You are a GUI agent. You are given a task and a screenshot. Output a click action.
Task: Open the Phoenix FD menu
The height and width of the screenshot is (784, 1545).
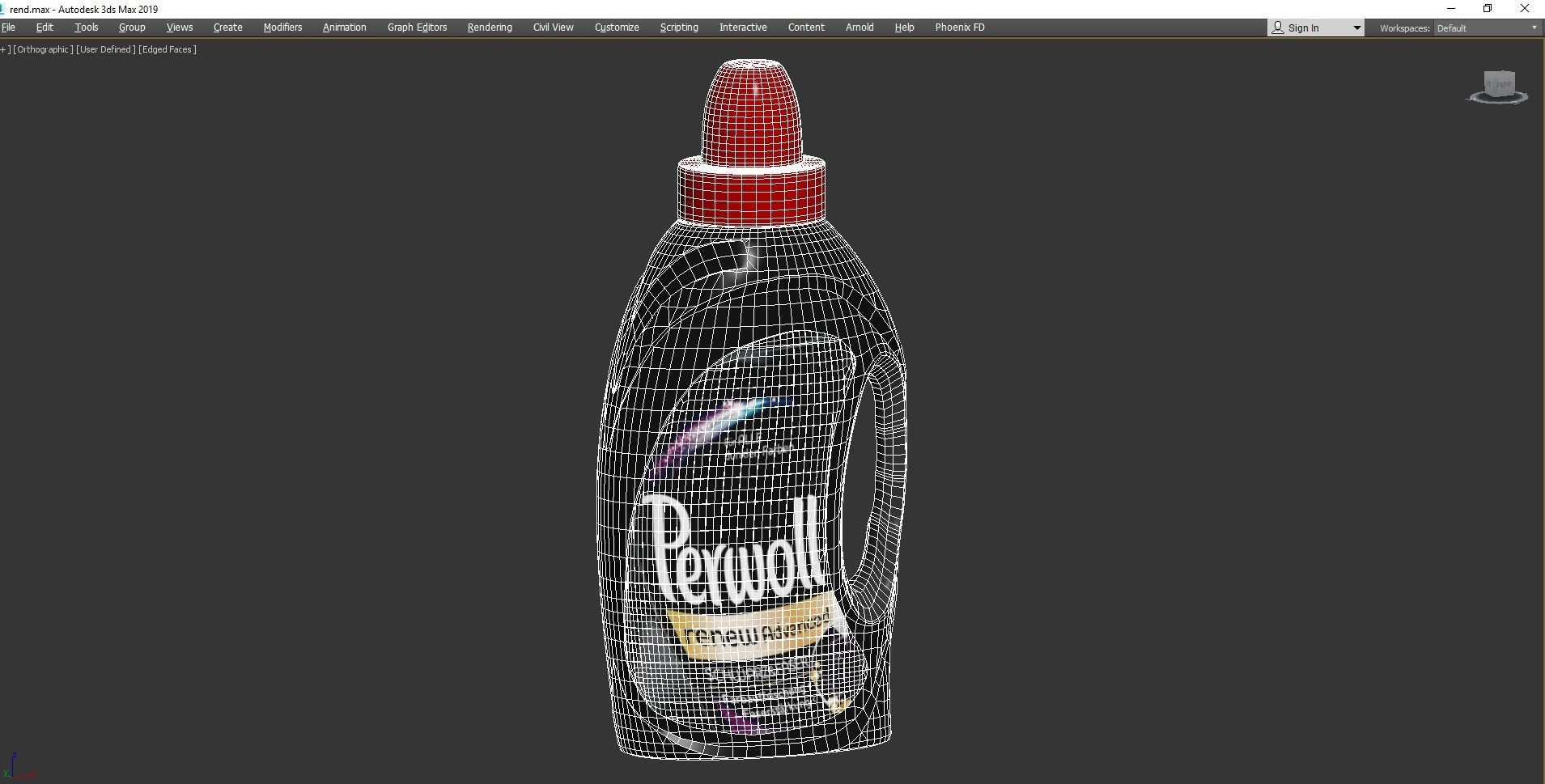pyautogui.click(x=960, y=28)
